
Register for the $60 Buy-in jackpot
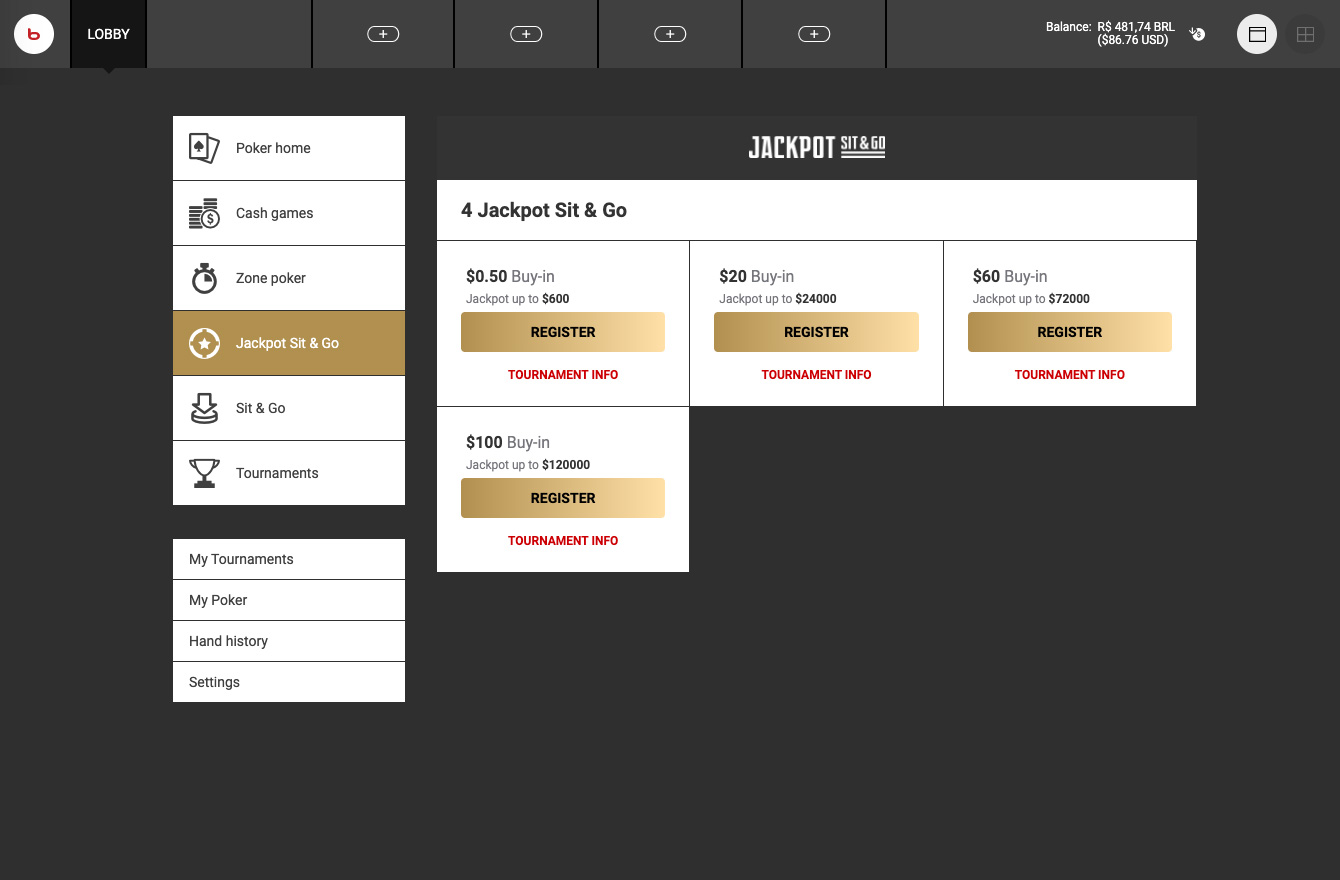pos(1070,332)
